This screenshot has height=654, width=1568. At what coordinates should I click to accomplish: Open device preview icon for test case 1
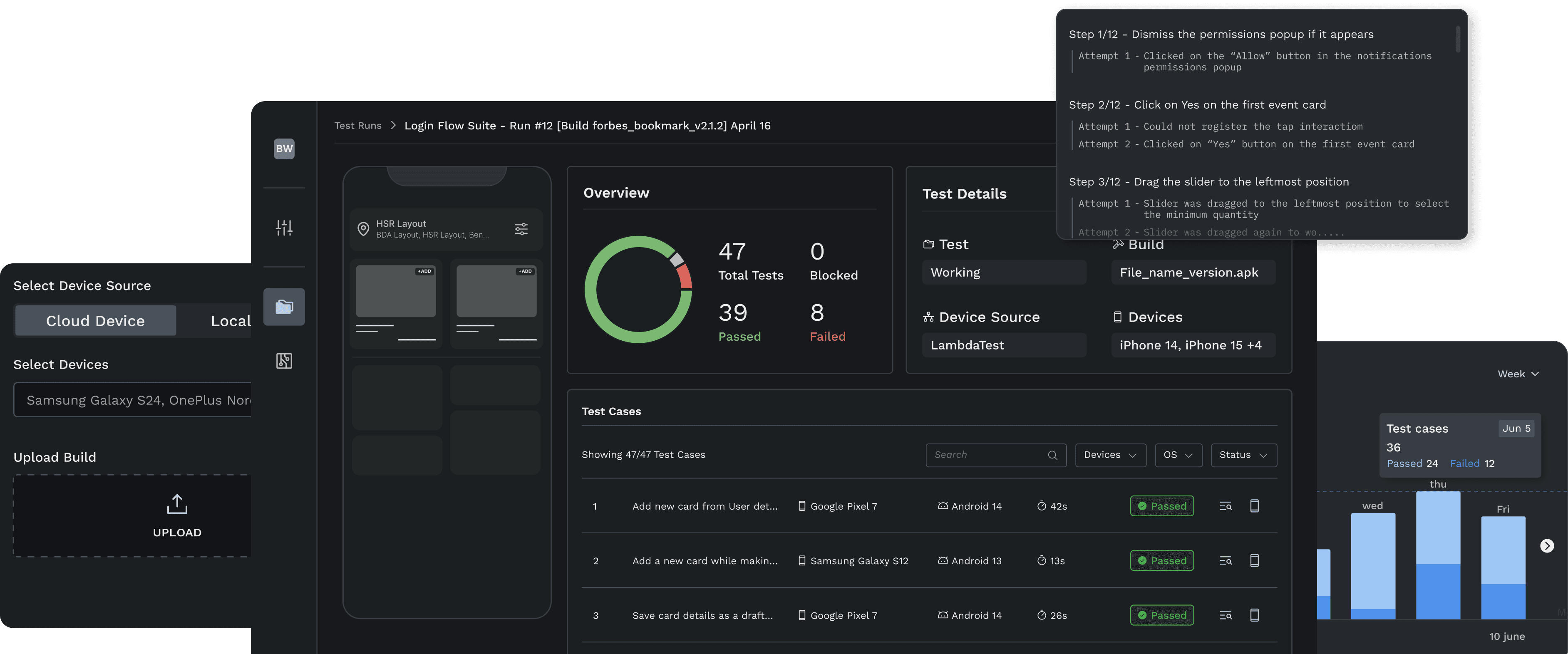point(1255,506)
